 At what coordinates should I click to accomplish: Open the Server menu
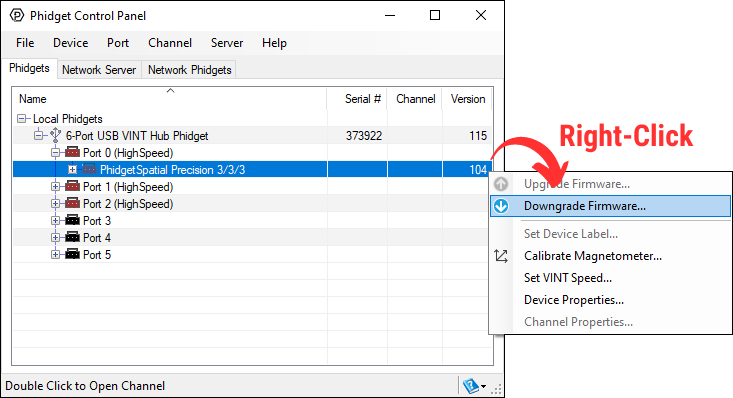tap(227, 43)
